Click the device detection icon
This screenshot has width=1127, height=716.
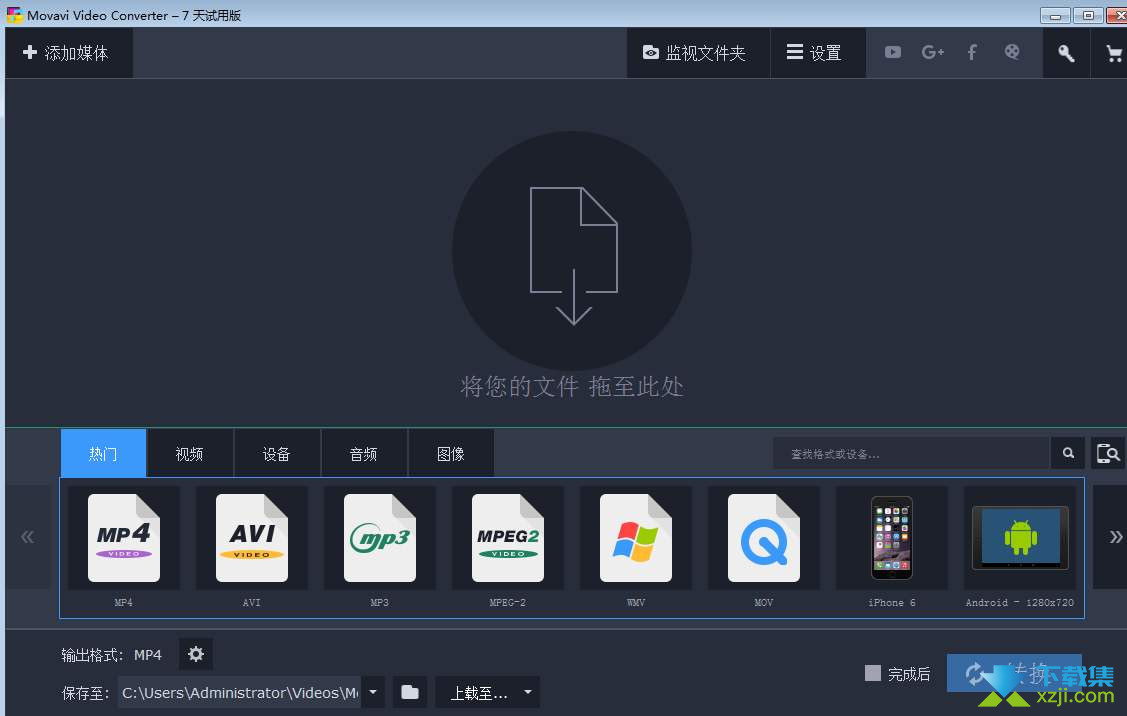(x=1108, y=453)
